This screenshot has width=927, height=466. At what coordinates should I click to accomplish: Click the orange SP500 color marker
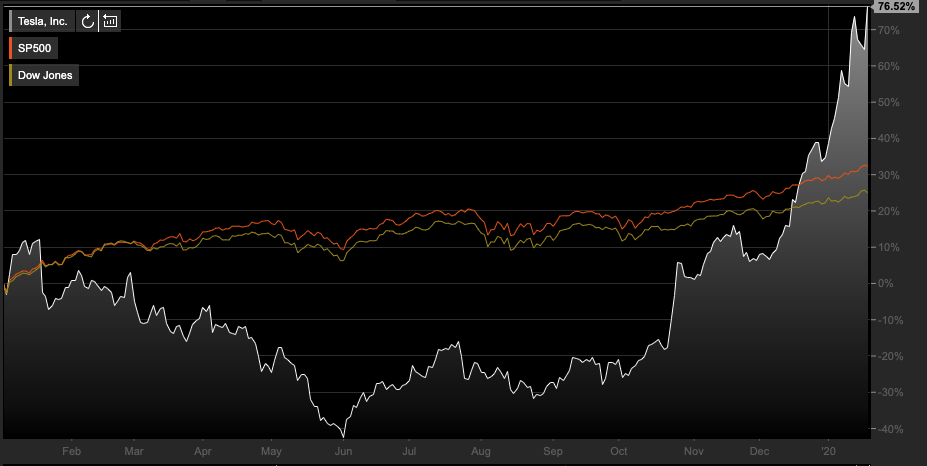(11, 48)
